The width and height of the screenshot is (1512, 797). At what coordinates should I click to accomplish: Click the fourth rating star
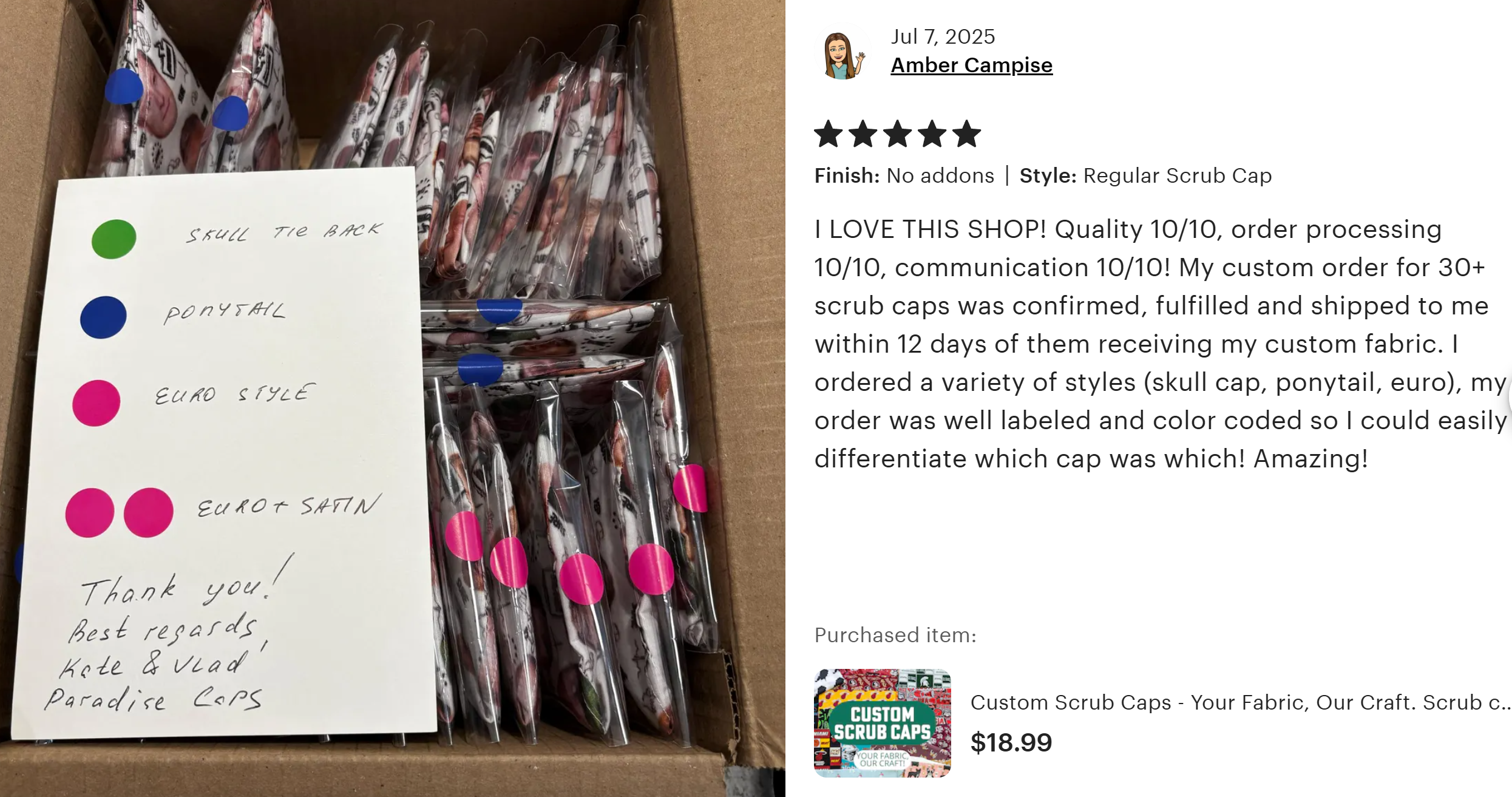click(932, 134)
